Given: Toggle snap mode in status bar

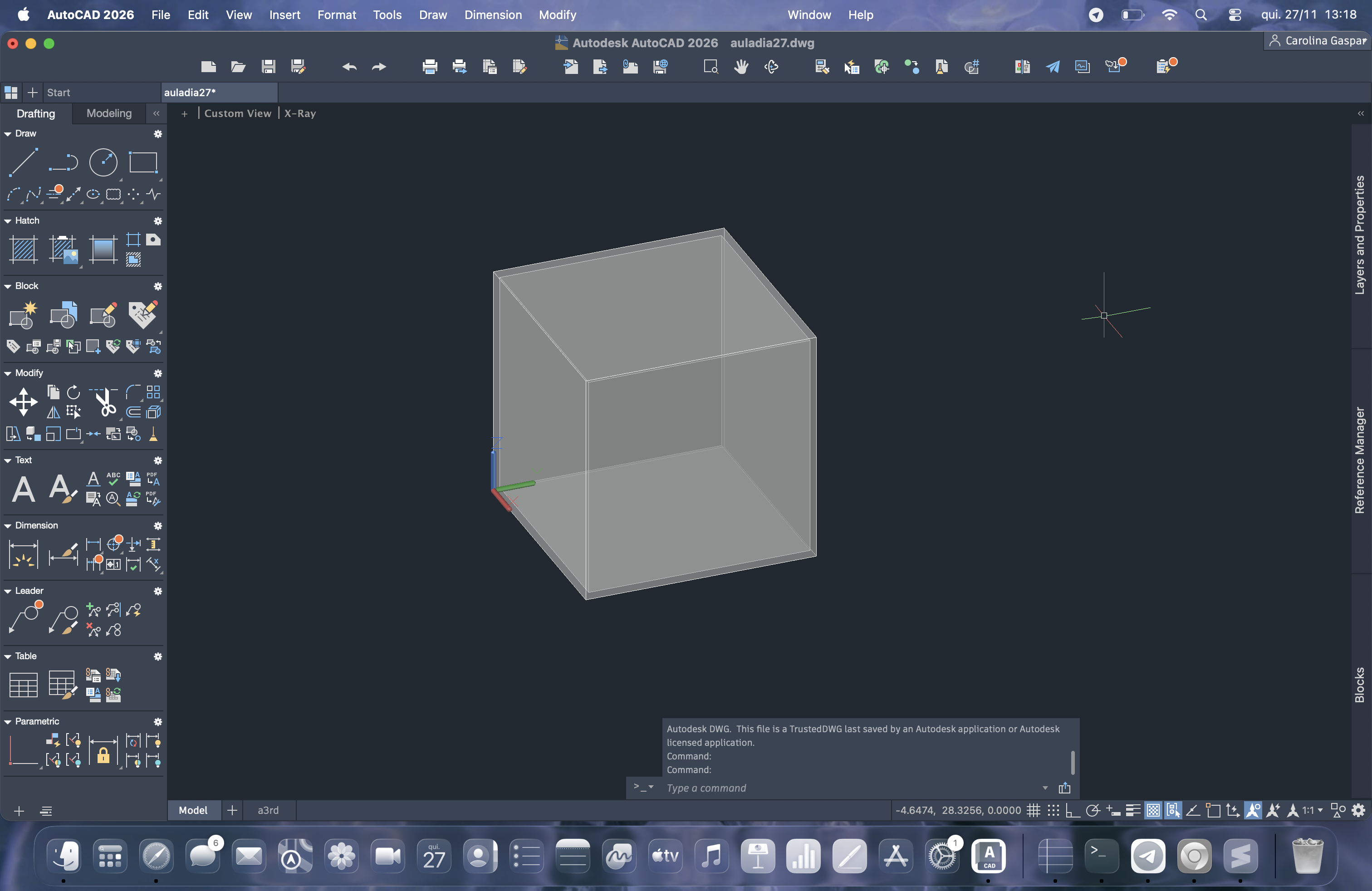Looking at the screenshot, I should tap(1053, 810).
